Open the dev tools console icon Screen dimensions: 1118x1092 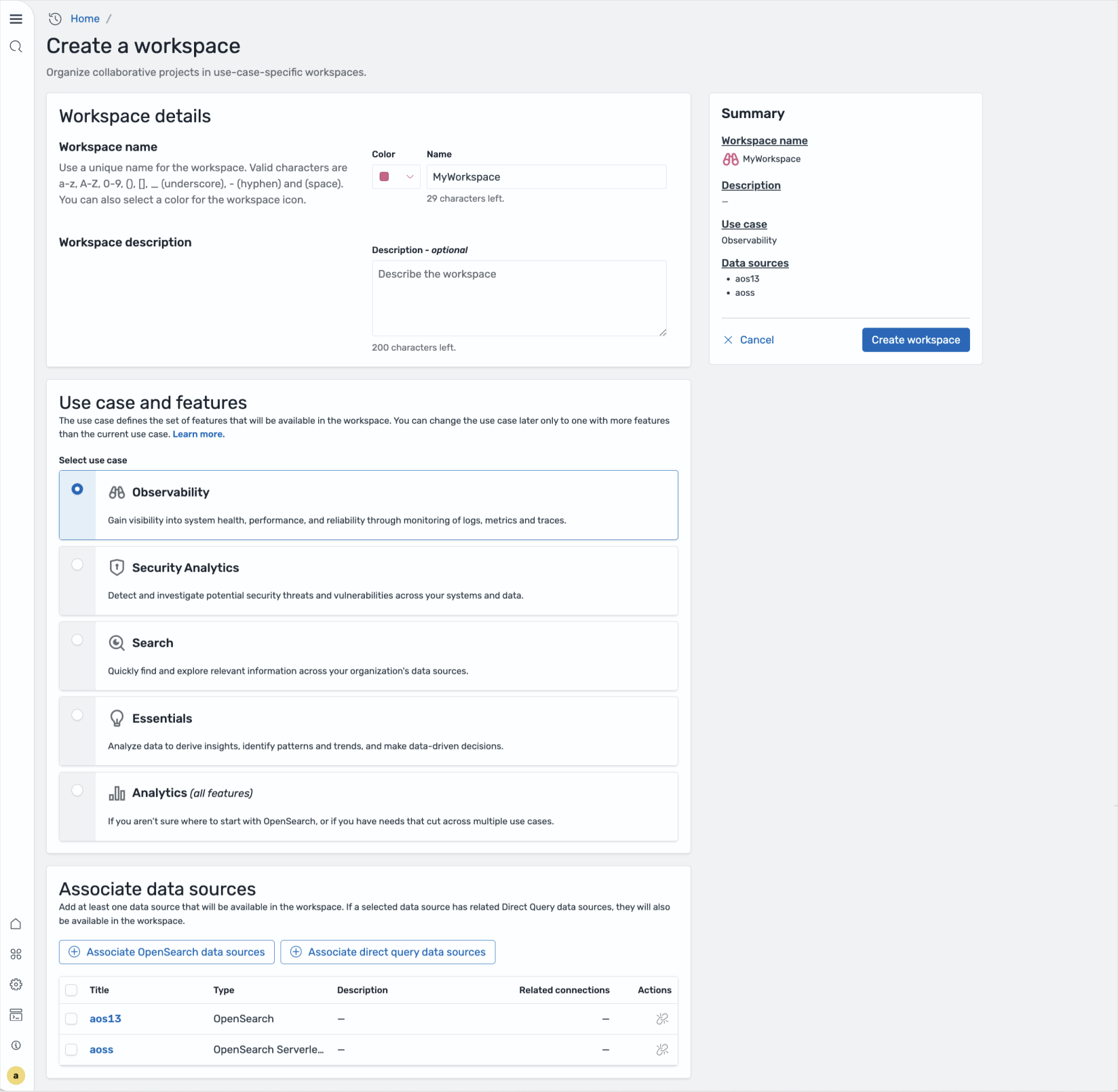tap(16, 1015)
